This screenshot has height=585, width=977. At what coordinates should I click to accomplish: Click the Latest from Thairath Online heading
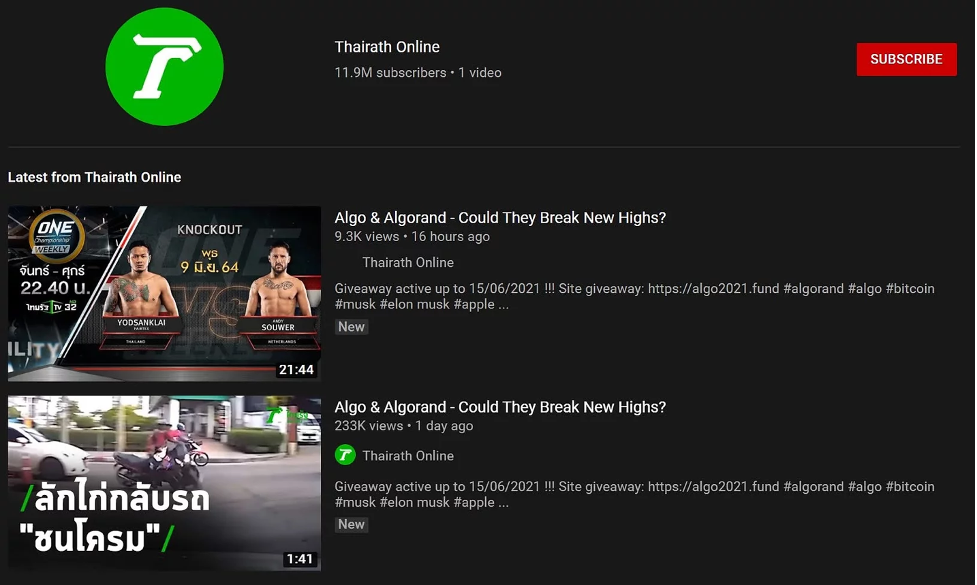point(94,177)
